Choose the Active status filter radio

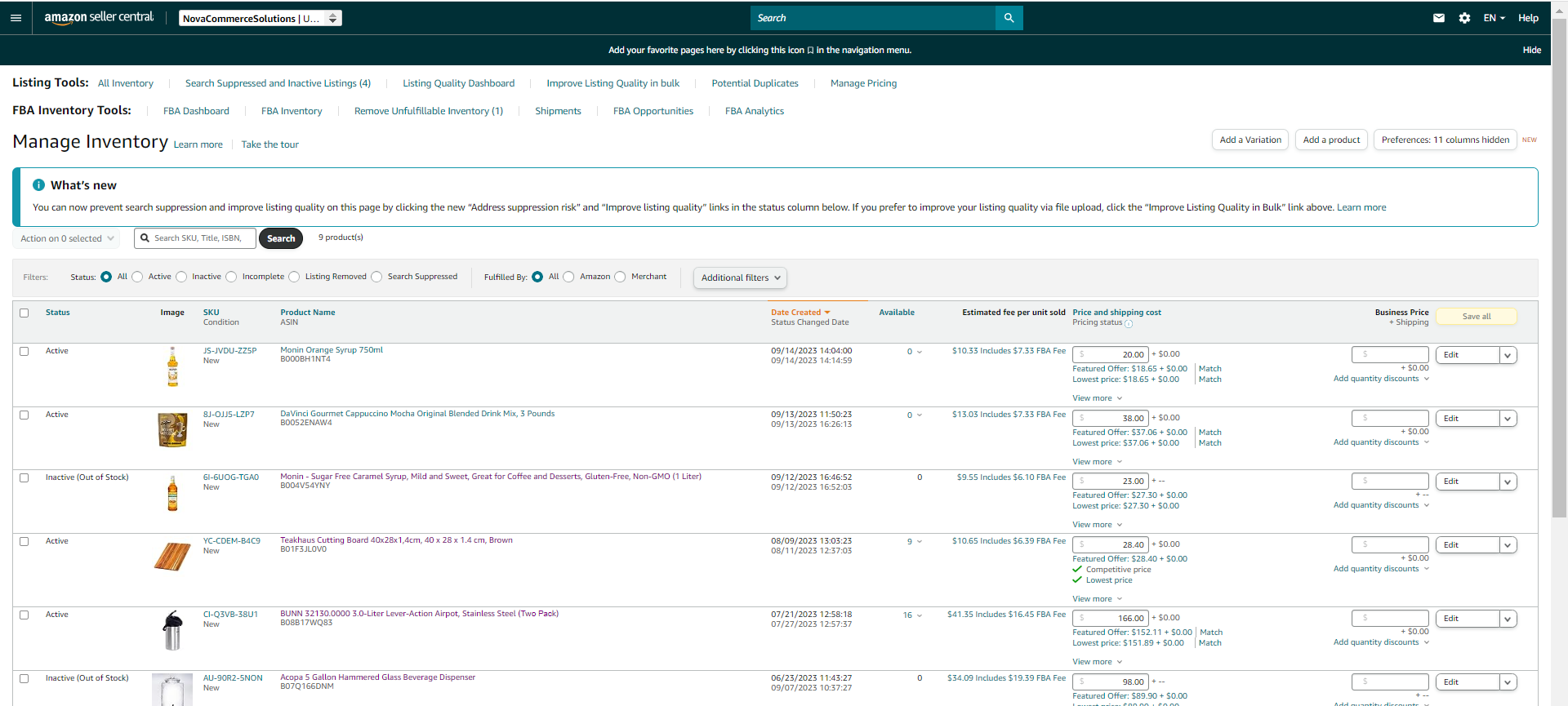point(137,277)
